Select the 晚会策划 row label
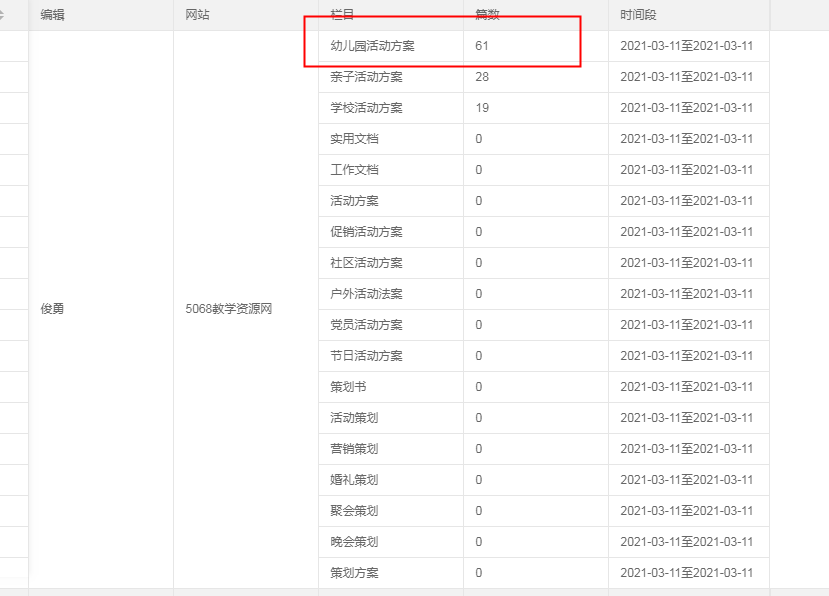 354,542
